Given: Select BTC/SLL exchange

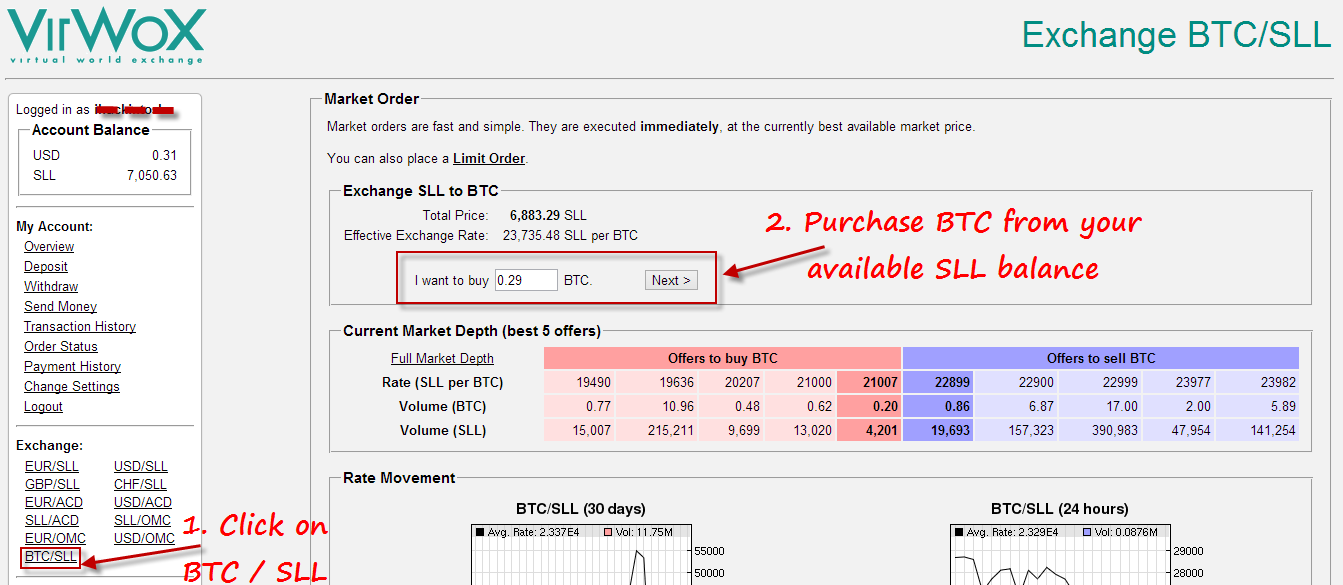Looking at the screenshot, I should [x=51, y=557].
